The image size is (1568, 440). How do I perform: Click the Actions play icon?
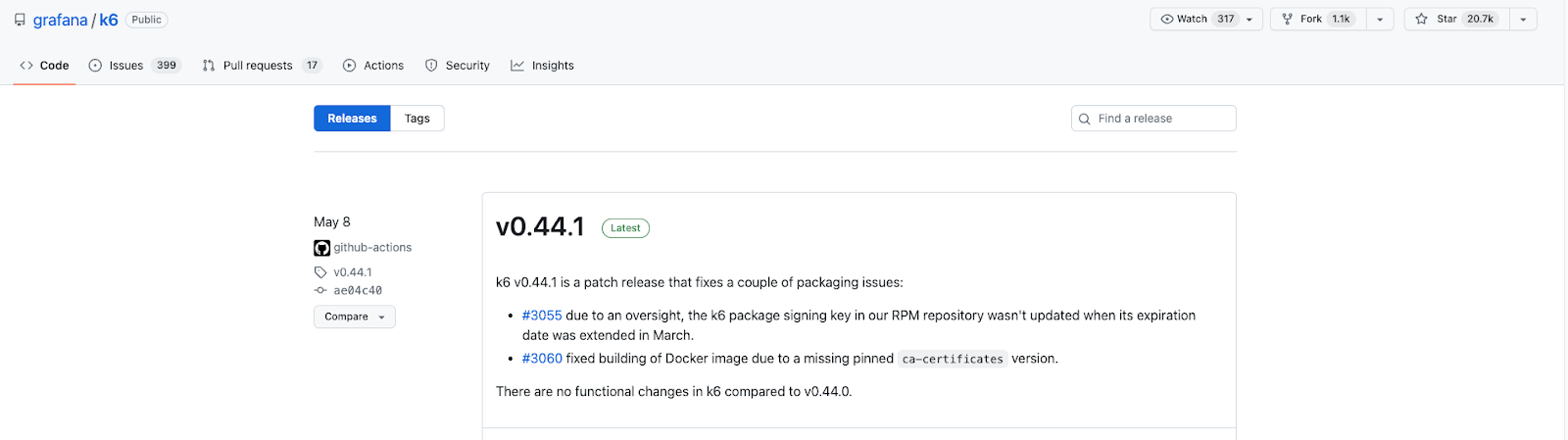pos(349,66)
